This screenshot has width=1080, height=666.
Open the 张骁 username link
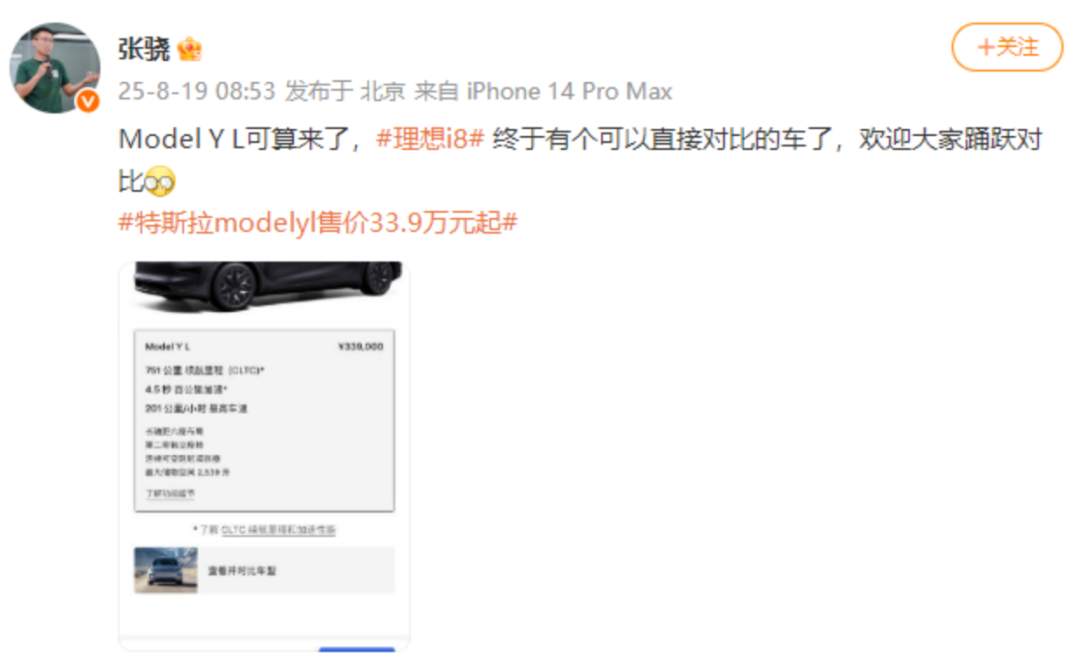click(143, 49)
